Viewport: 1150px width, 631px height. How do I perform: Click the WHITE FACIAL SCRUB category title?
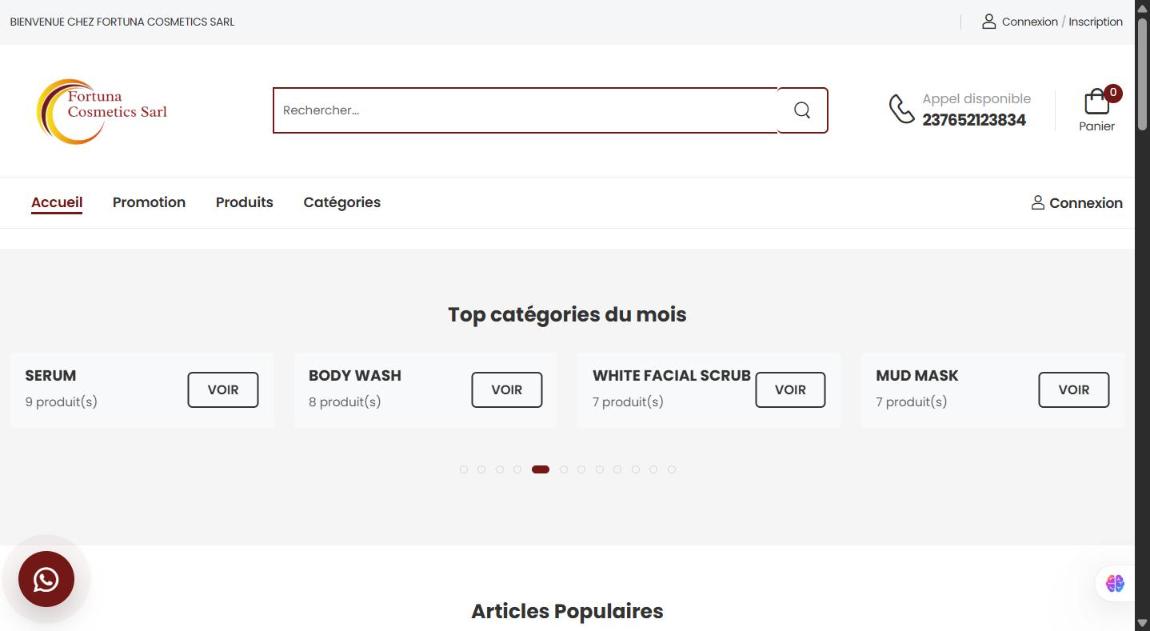672,376
